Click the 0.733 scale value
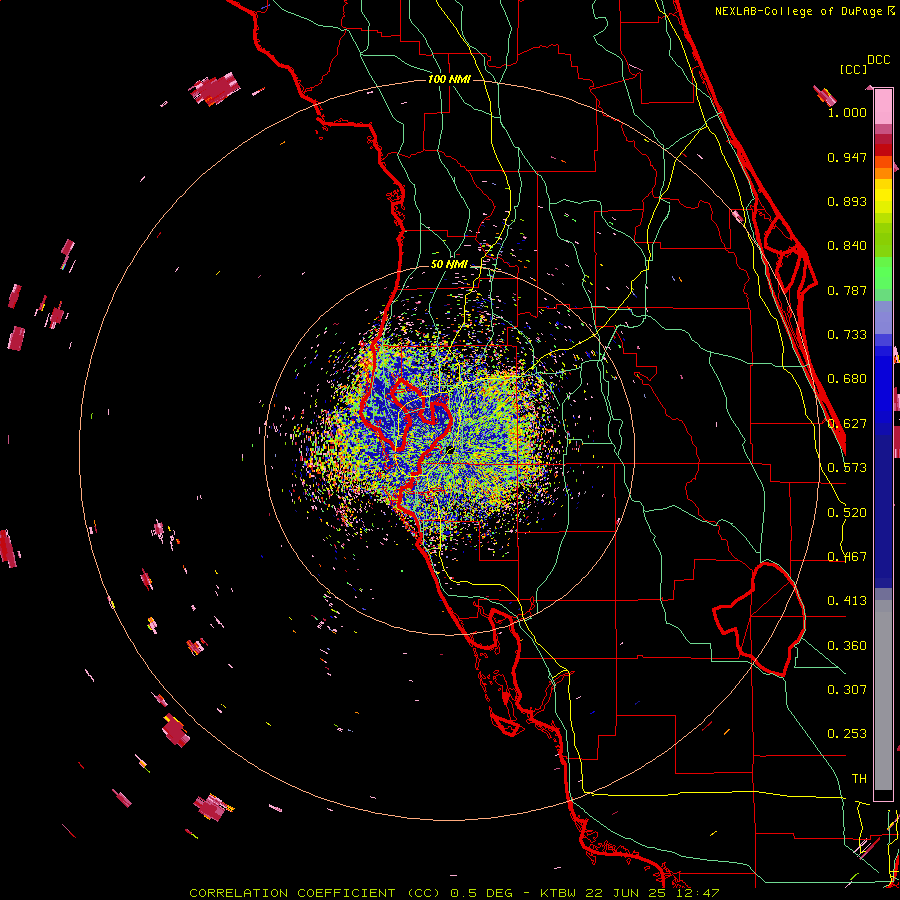The image size is (900, 900). coord(847,335)
